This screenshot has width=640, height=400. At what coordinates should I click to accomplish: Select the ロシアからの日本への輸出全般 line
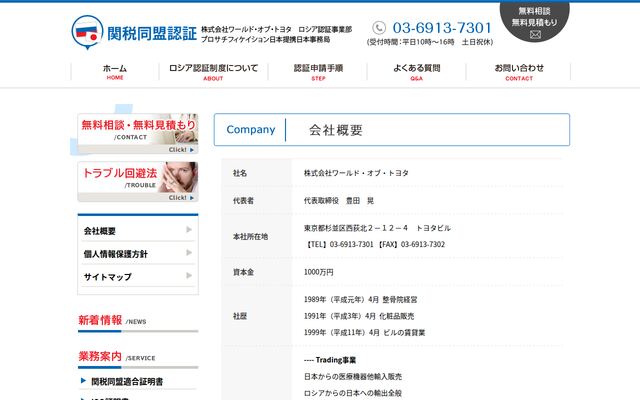click(x=353, y=393)
